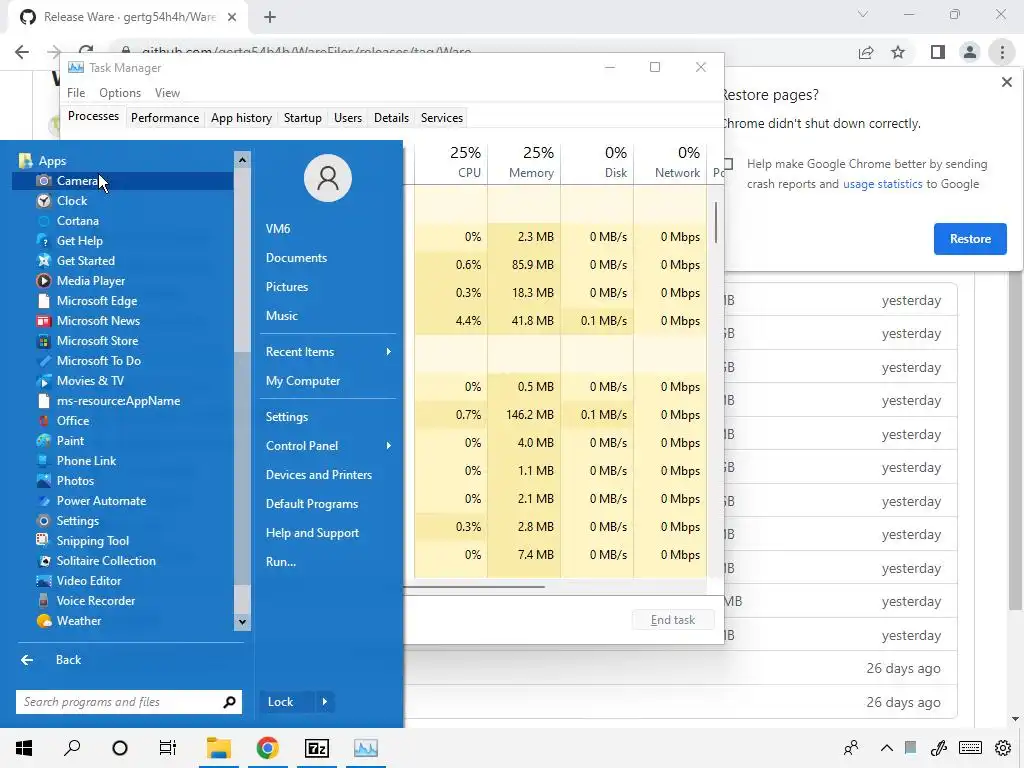Toggle Chrome side panel icon
This screenshot has width=1024, height=768.
pos(938,52)
